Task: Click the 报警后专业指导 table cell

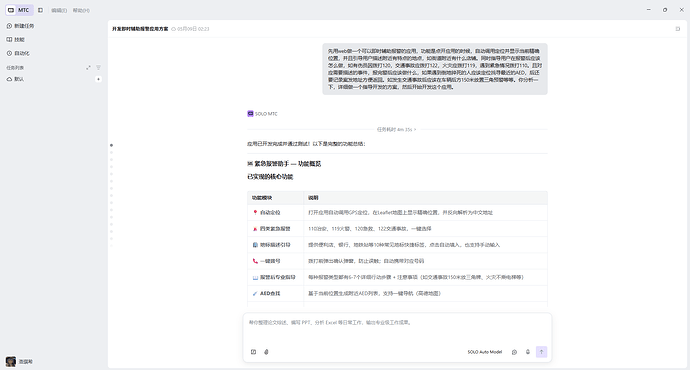Action: point(275,278)
